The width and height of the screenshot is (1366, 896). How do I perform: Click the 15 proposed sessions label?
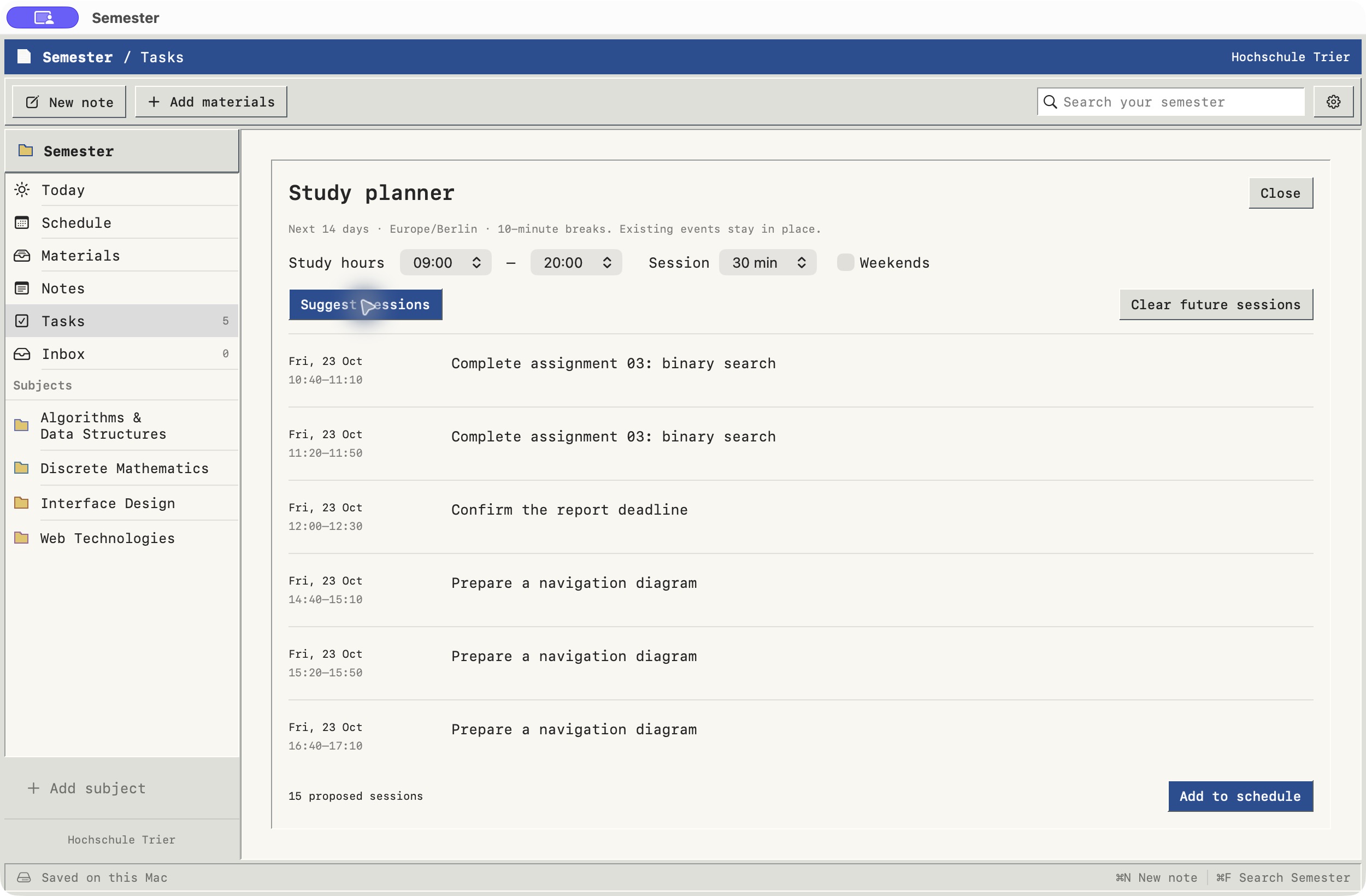click(355, 795)
